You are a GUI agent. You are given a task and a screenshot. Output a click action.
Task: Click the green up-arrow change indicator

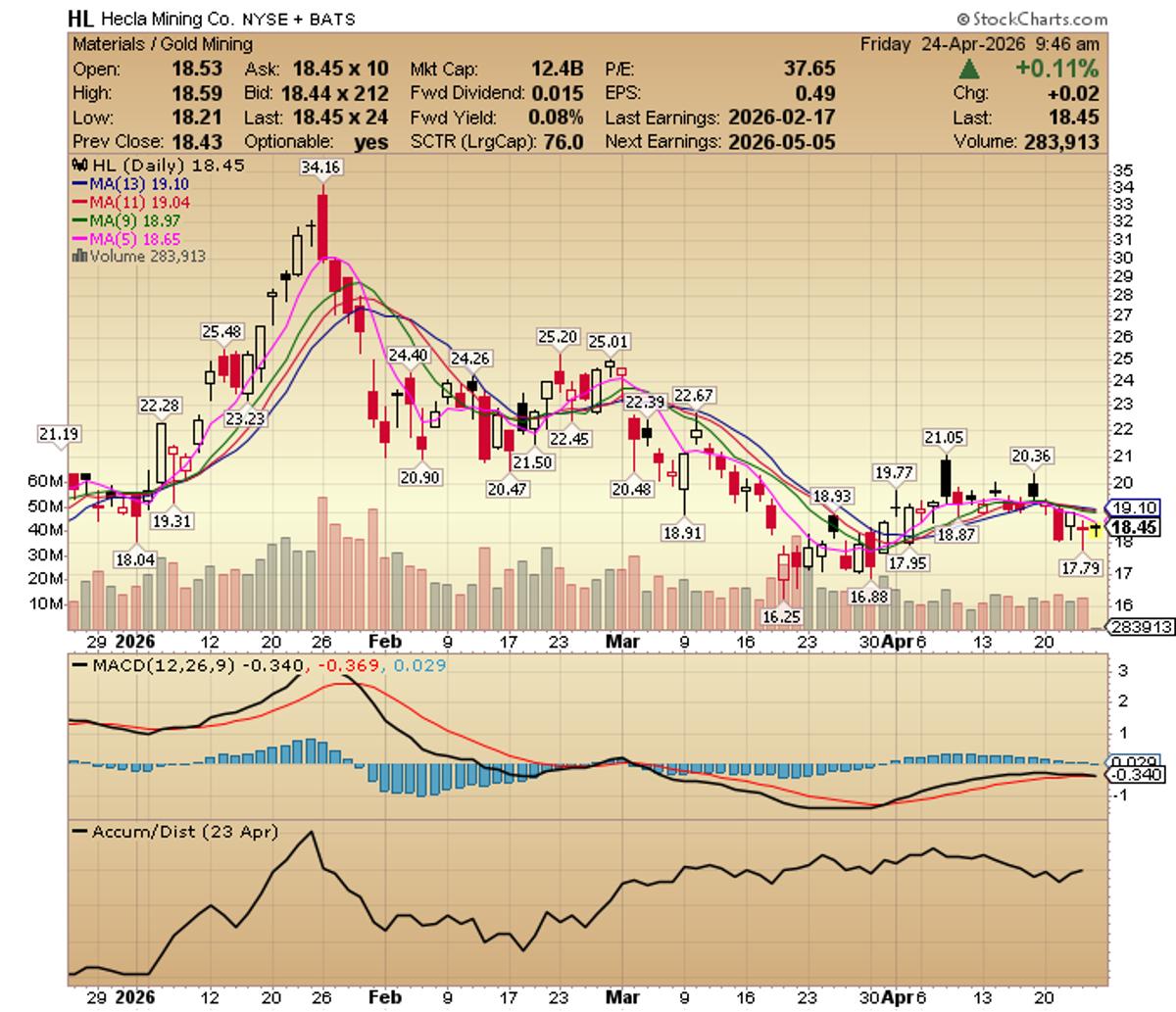pos(969,70)
